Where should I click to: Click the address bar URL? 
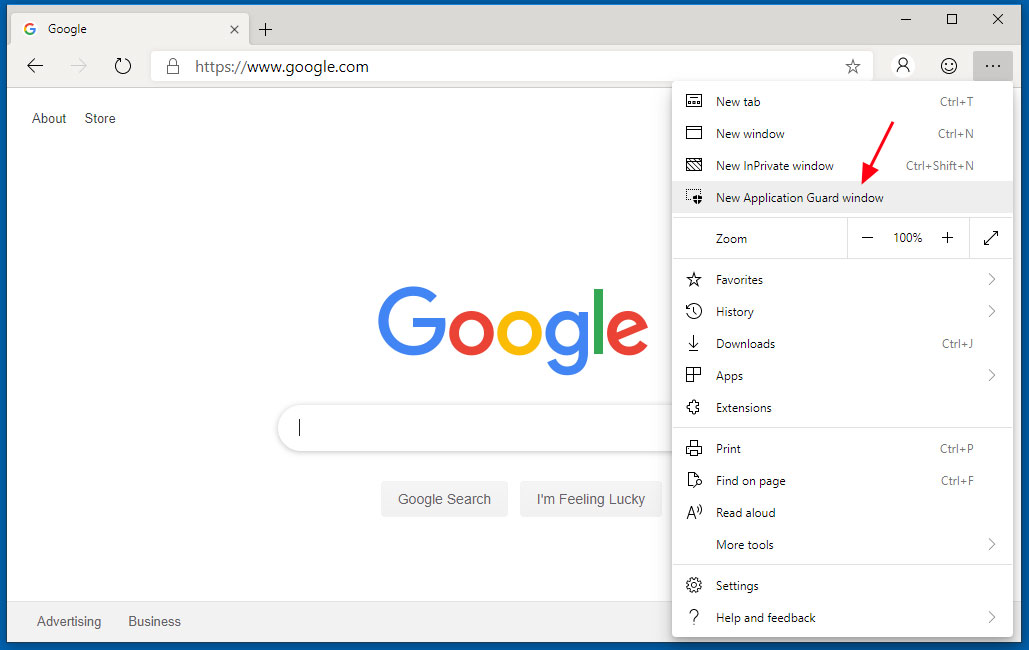[x=282, y=66]
